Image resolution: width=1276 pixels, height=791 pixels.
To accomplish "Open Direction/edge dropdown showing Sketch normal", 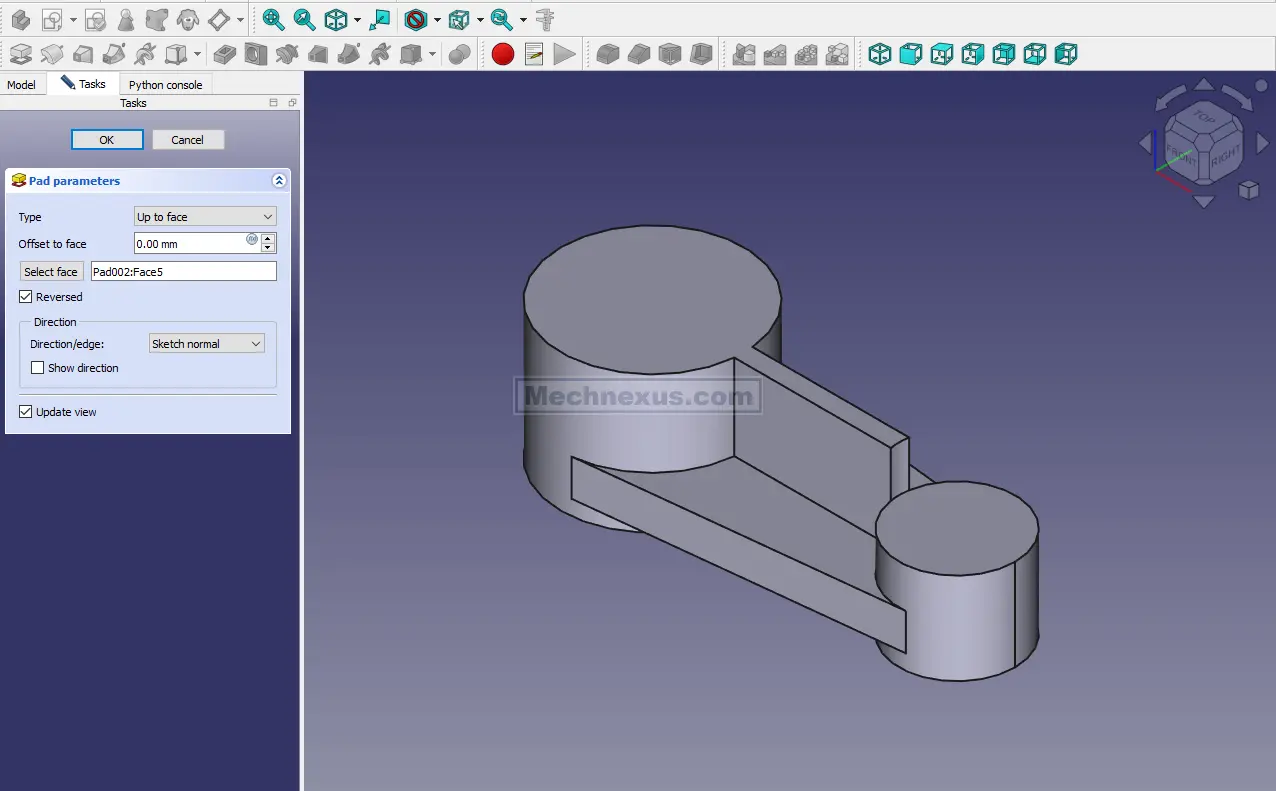I will tap(206, 344).
